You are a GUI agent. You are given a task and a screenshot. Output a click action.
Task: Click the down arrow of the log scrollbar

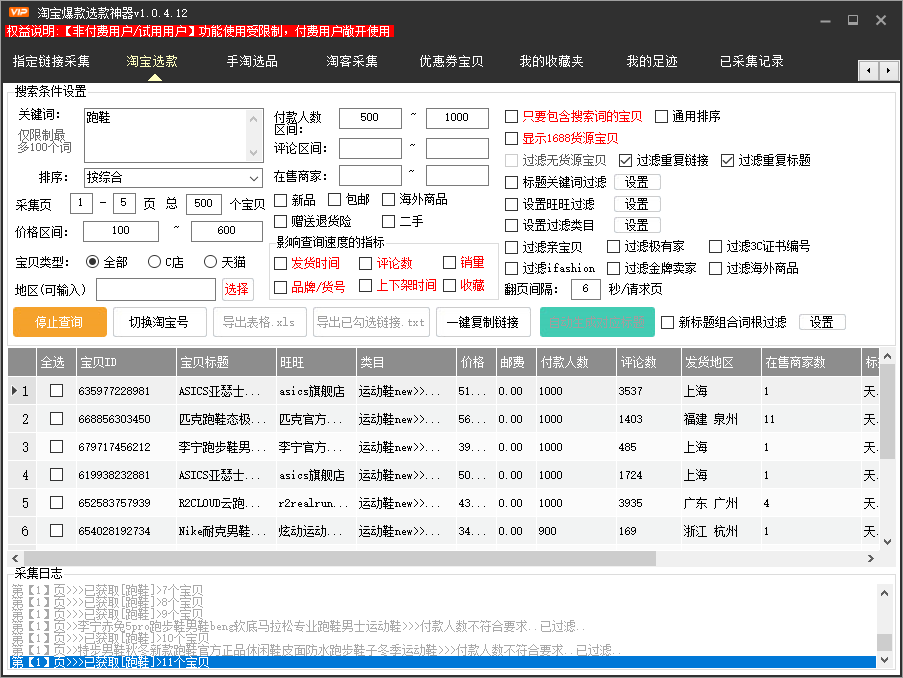[x=883, y=659]
